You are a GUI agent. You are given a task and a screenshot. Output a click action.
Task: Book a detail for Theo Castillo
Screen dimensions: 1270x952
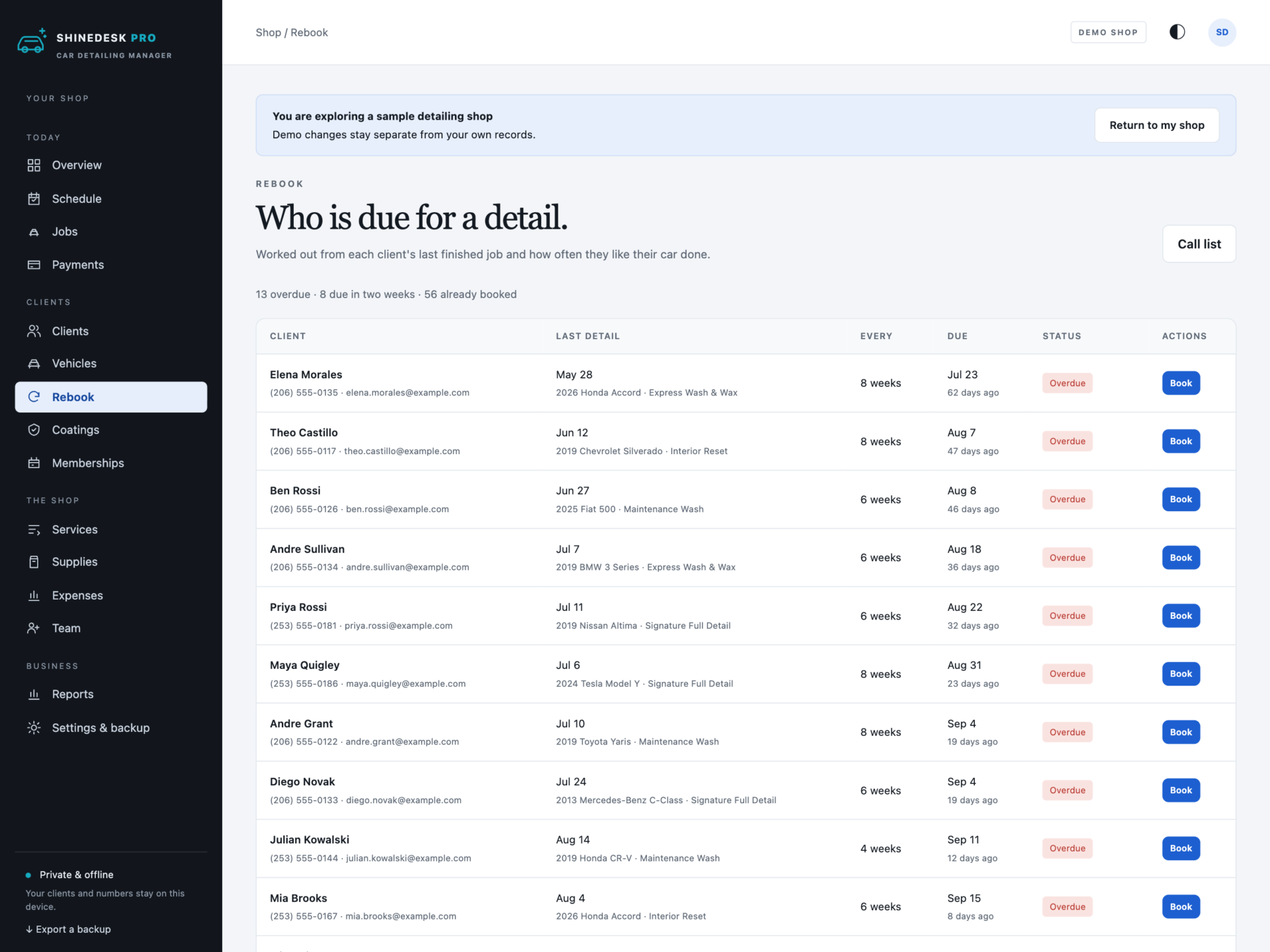[x=1181, y=441]
